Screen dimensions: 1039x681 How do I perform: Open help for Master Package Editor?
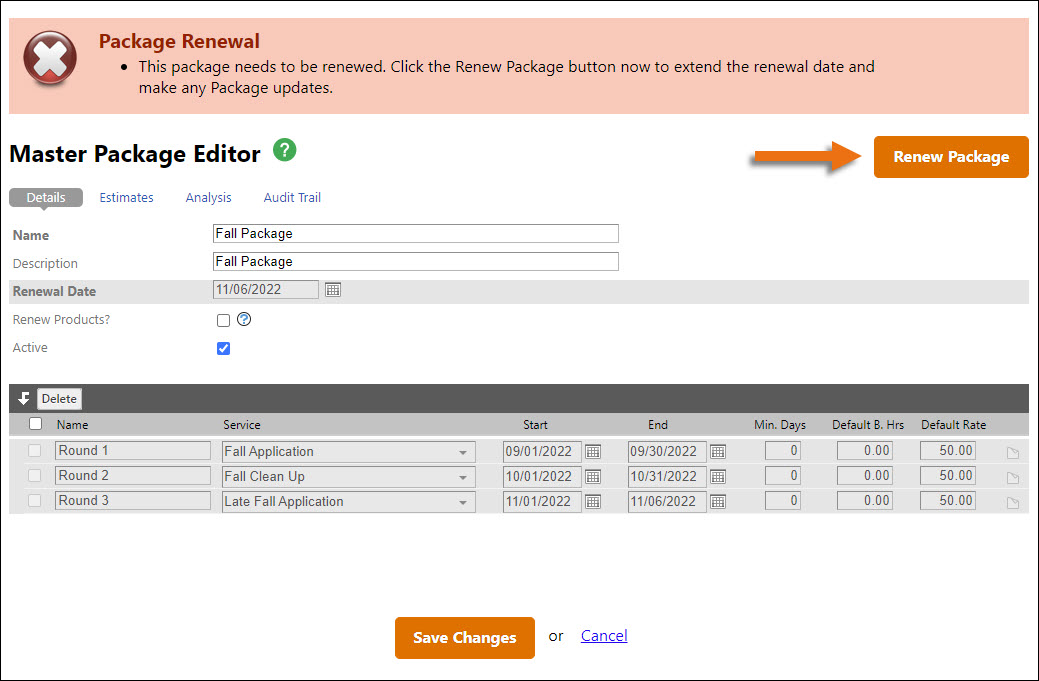point(284,149)
